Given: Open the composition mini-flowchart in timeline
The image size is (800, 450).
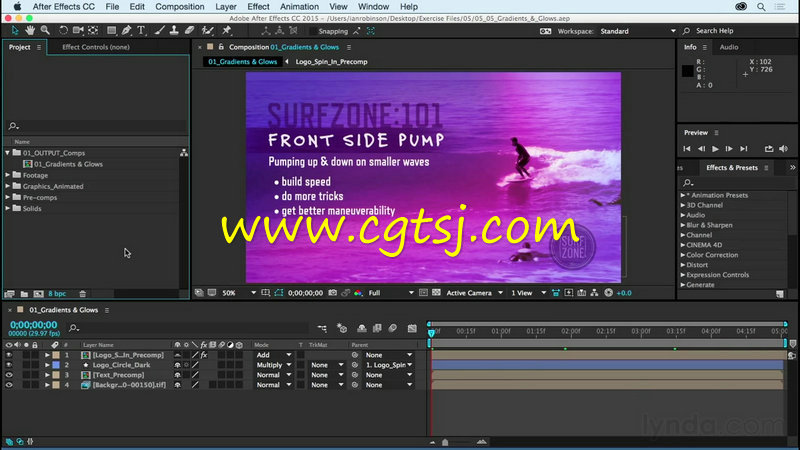Looking at the screenshot, I should pyautogui.click(x=322, y=329).
